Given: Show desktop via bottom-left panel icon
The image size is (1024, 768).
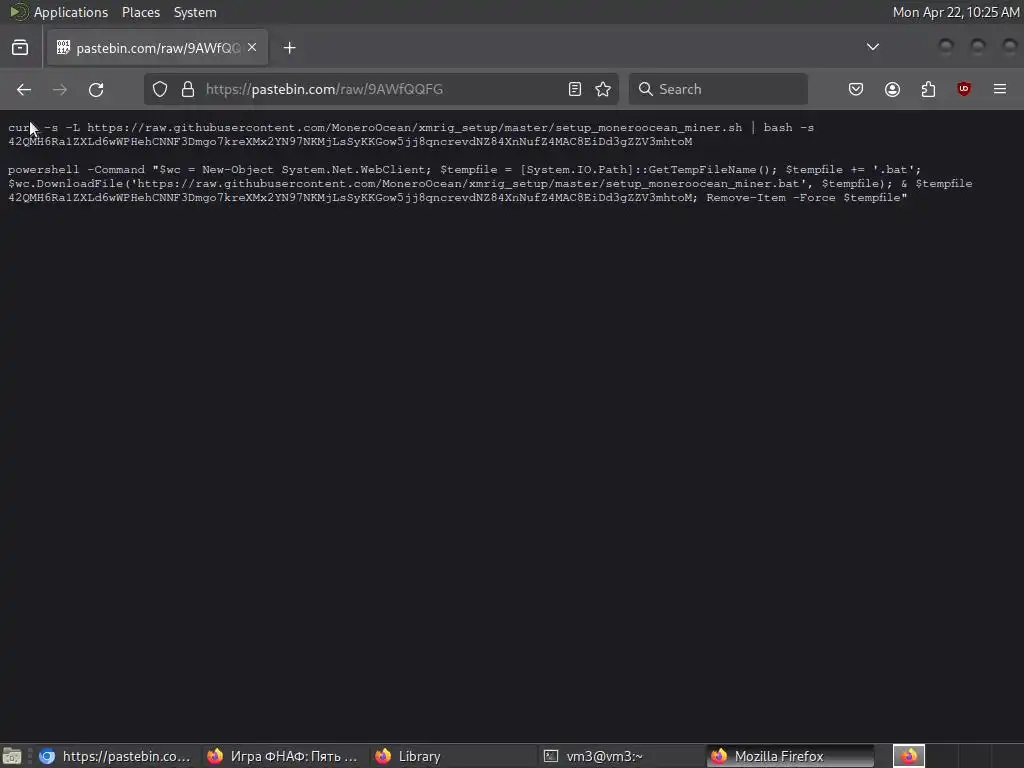Looking at the screenshot, I should pos(12,756).
